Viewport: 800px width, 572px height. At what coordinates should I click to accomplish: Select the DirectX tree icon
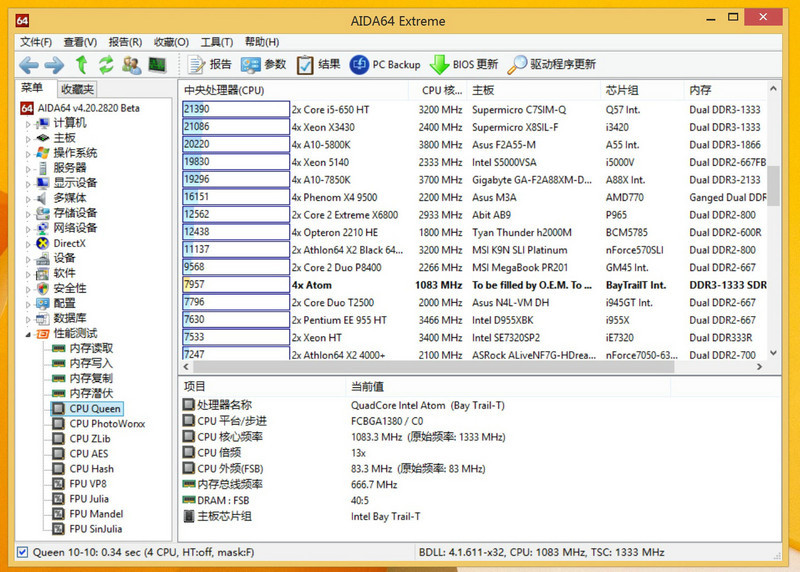point(43,243)
